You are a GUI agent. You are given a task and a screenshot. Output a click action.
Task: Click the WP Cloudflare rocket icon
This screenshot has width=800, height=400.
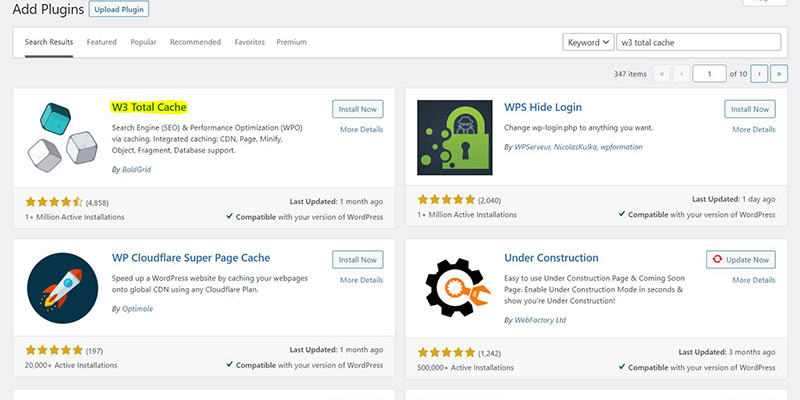tap(62, 288)
